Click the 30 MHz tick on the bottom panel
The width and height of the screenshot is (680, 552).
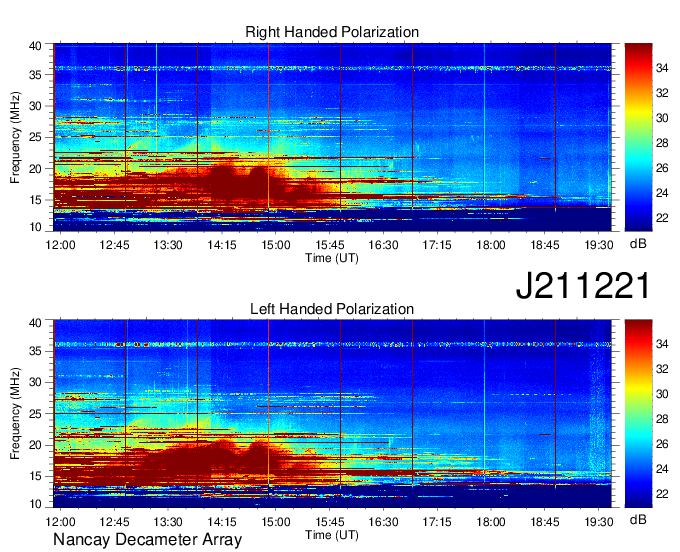click(35, 382)
